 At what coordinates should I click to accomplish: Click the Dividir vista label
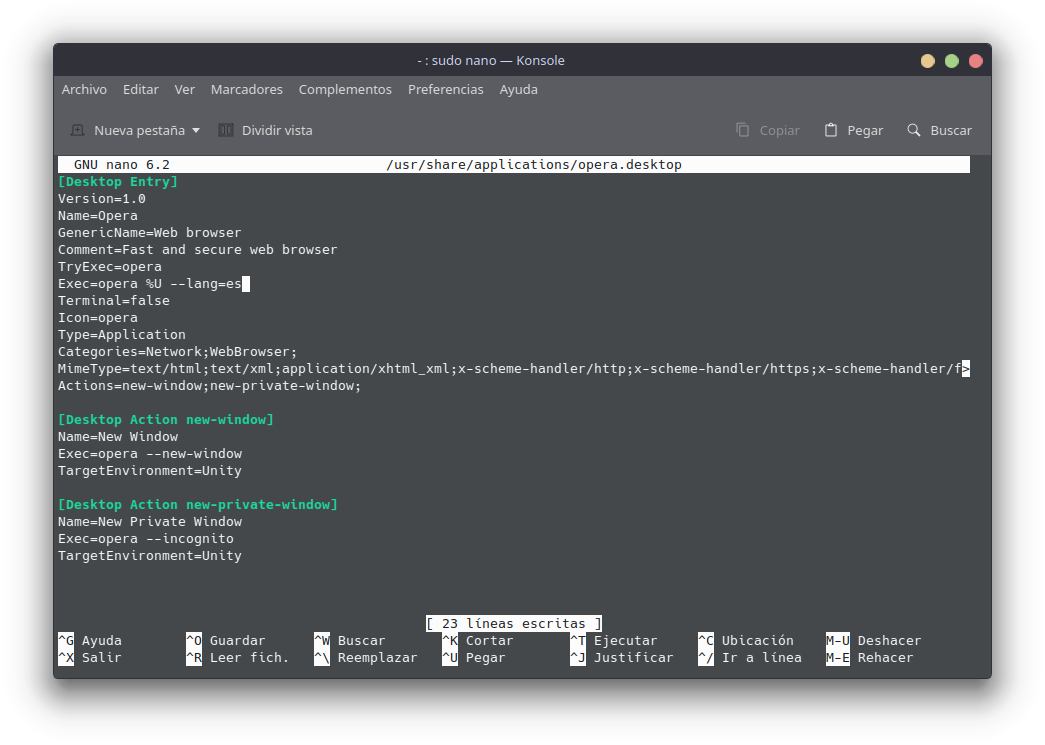(x=277, y=131)
